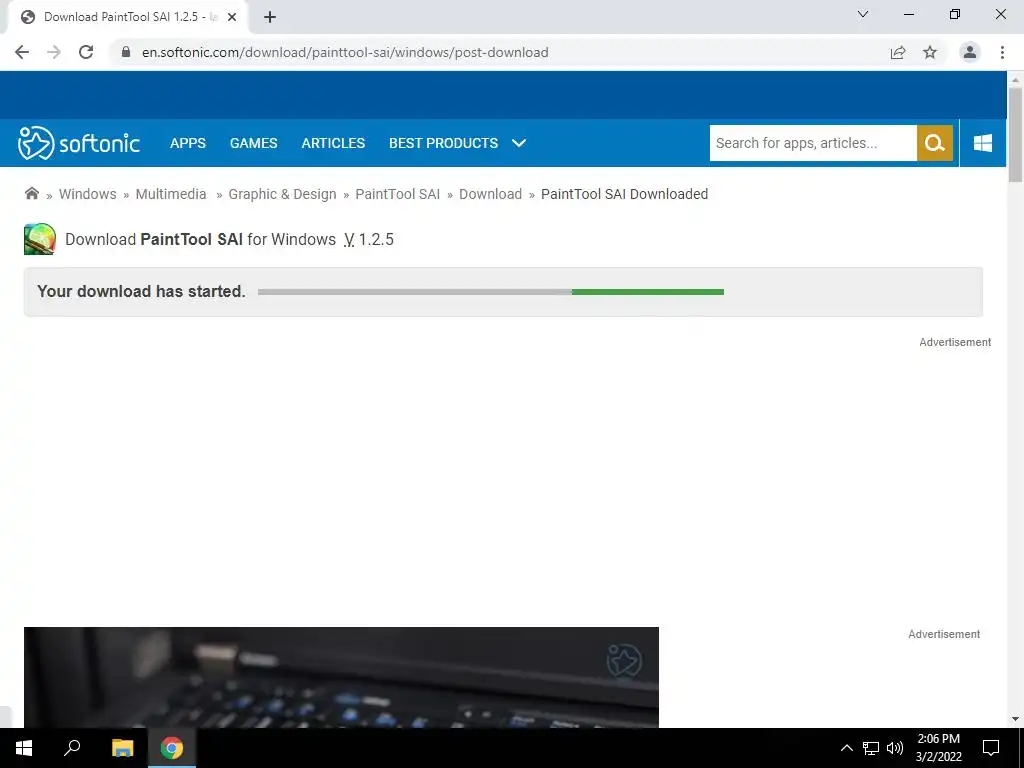This screenshot has width=1024, height=768.
Task: Open the Chrome profile icon
Action: (x=970, y=52)
